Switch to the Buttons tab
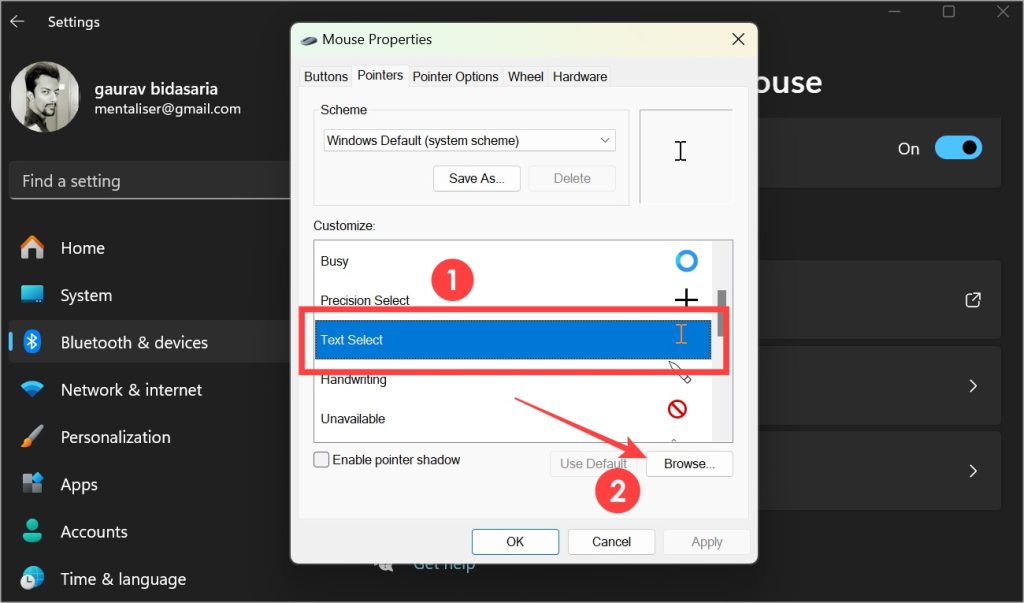This screenshot has height=603, width=1024. point(326,76)
